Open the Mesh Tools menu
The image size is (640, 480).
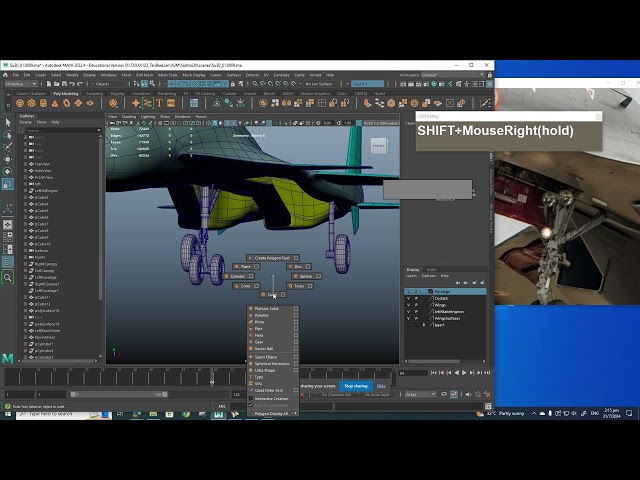(x=168, y=75)
